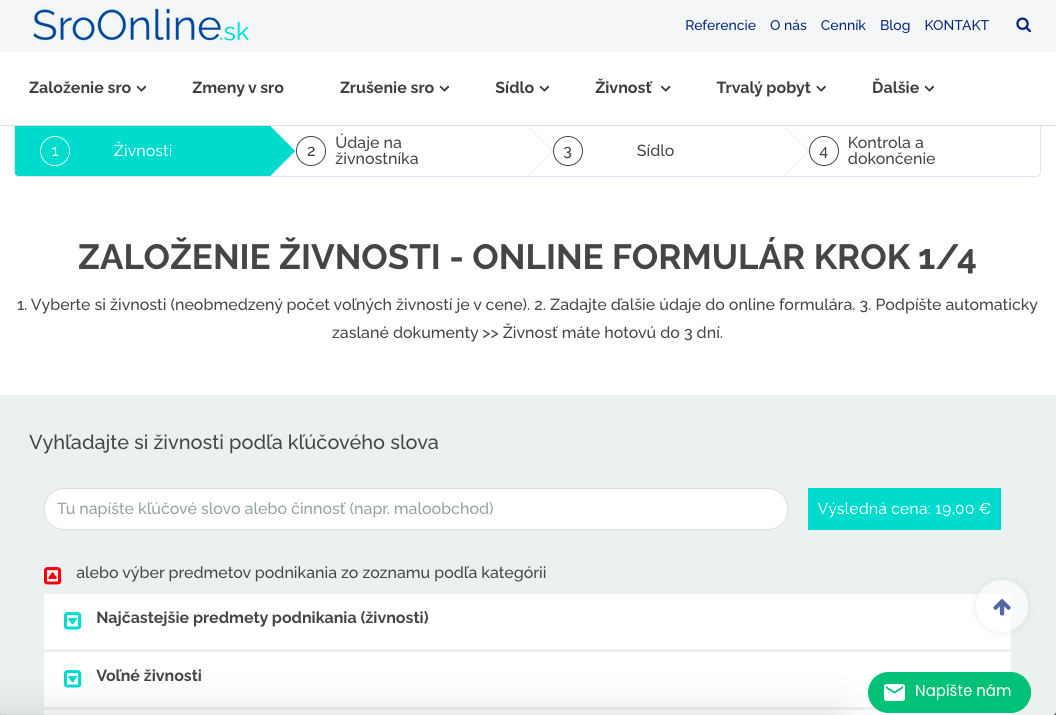
Task: Click the Výsledná cena 19,00 € button
Action: [904, 509]
